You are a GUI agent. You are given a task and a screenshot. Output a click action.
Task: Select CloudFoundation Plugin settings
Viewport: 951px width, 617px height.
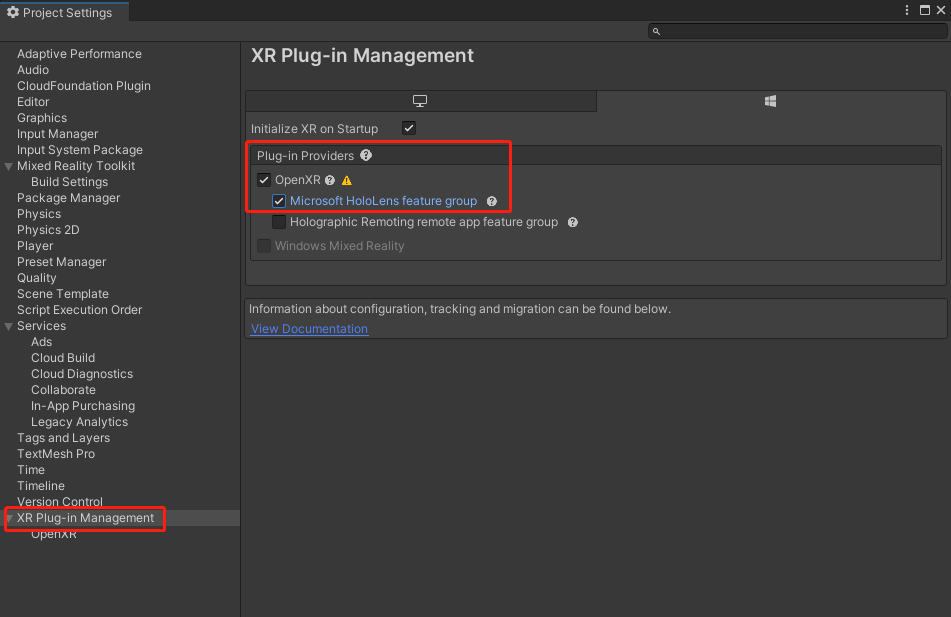point(84,86)
